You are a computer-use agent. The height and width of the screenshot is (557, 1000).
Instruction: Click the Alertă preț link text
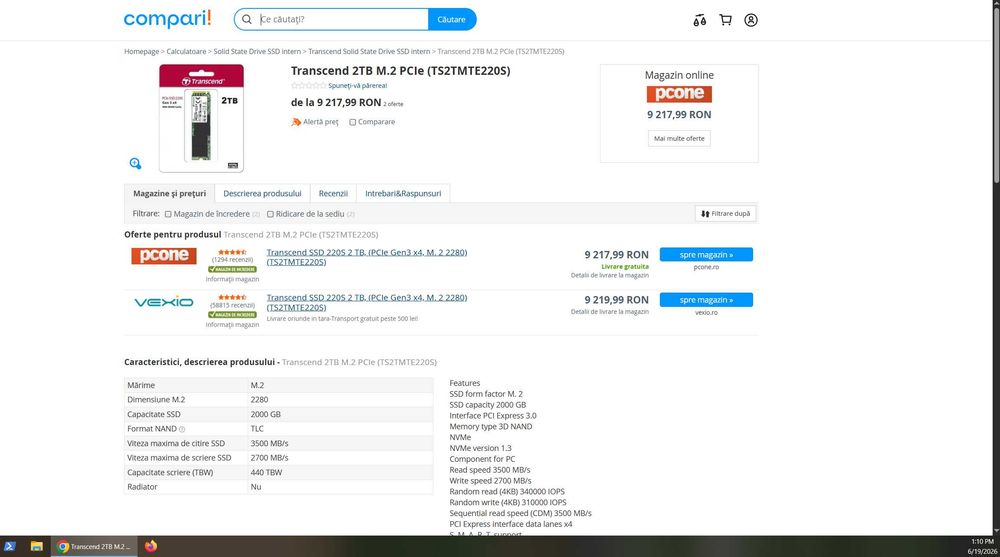tap(321, 122)
